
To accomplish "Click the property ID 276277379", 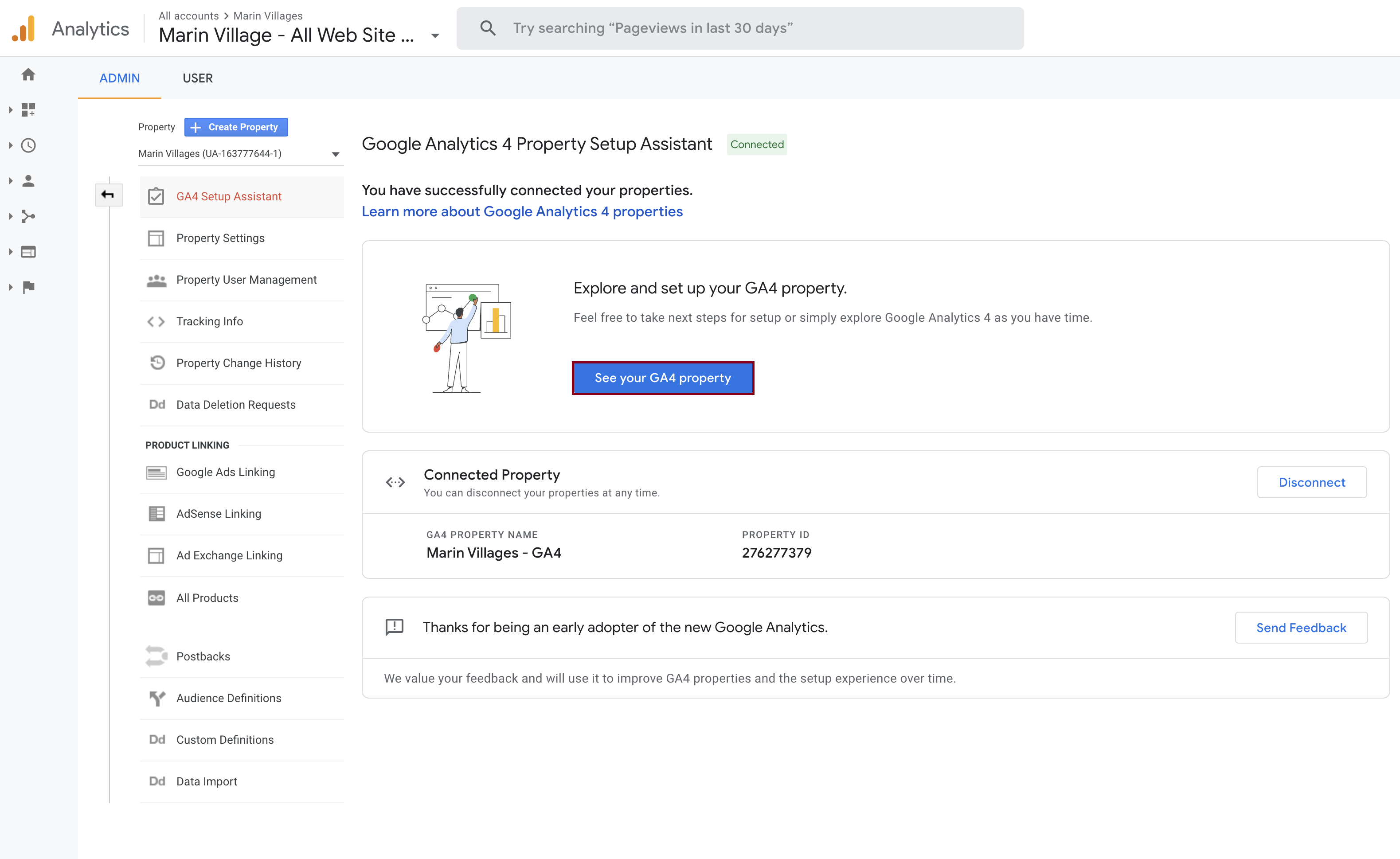I will pyautogui.click(x=777, y=553).
